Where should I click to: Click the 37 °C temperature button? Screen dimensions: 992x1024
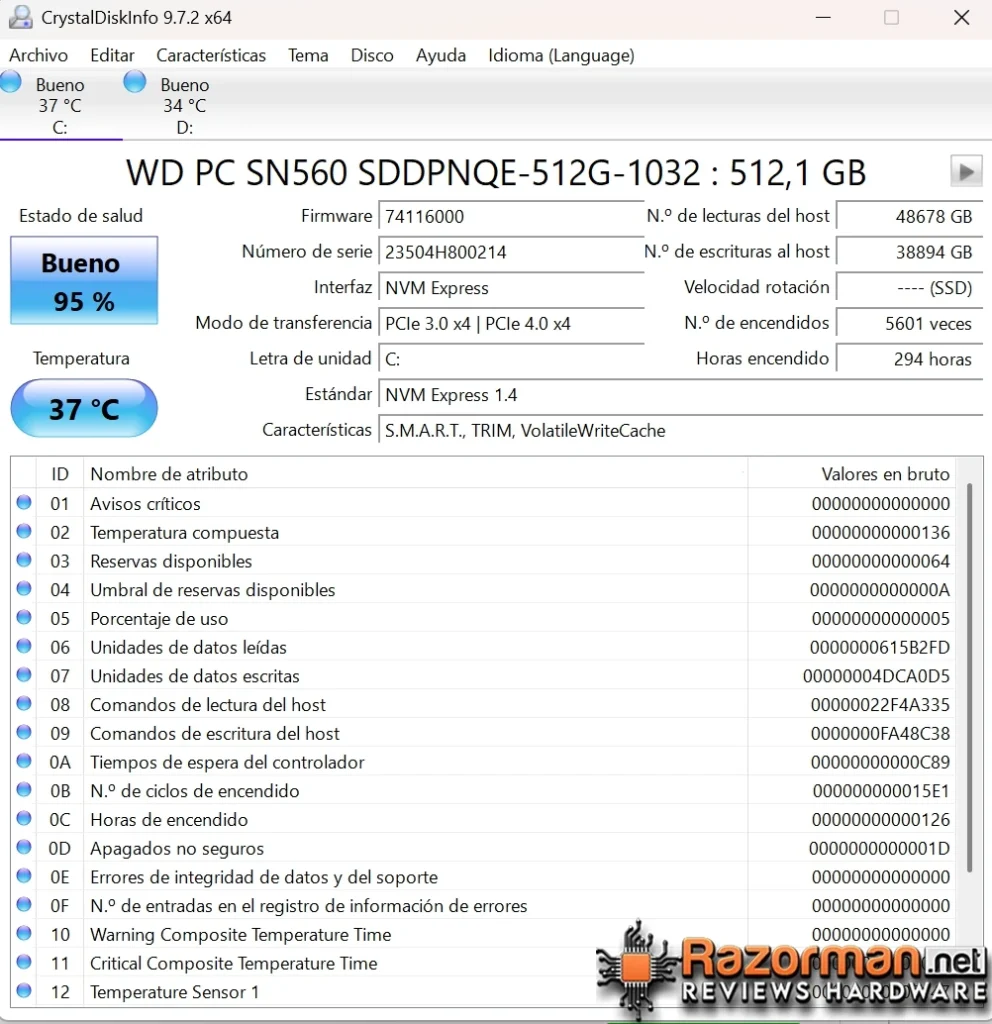click(x=84, y=408)
